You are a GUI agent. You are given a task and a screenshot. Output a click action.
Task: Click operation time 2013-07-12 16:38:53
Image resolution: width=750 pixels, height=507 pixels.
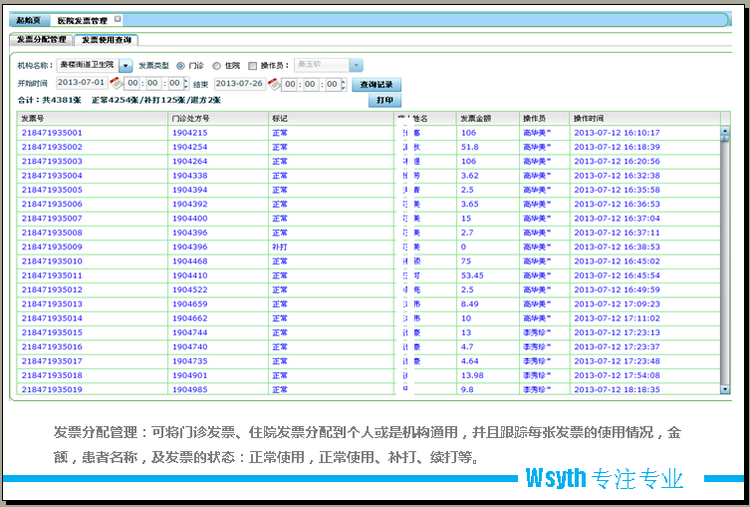point(617,247)
